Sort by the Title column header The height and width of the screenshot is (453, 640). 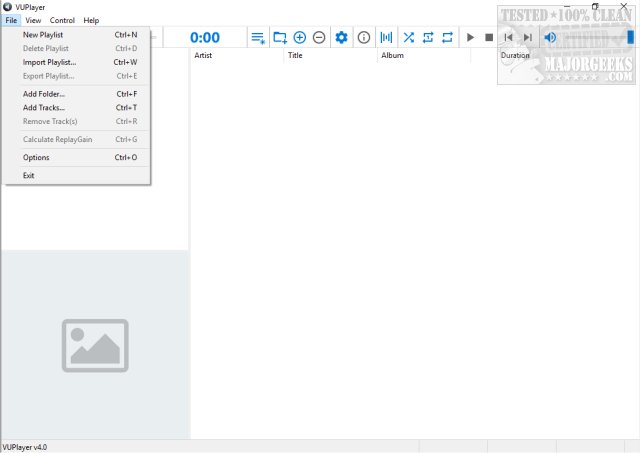tap(330, 56)
